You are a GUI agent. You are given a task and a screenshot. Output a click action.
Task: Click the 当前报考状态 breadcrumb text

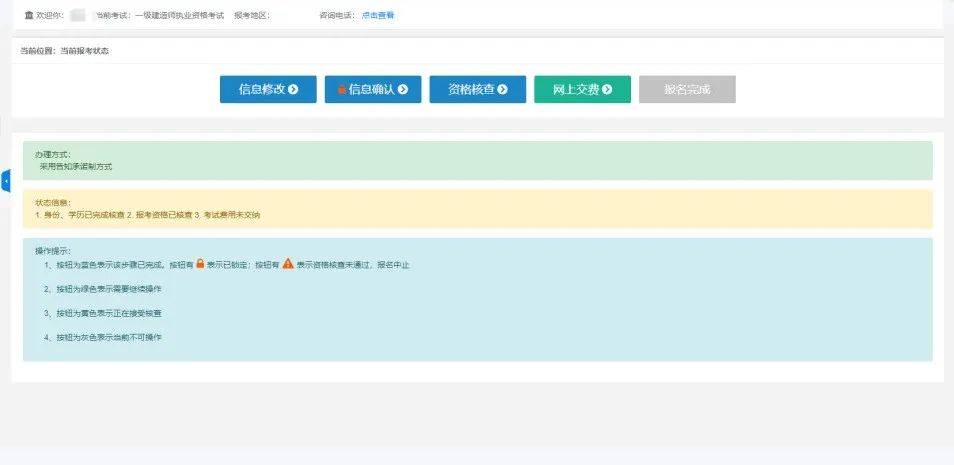coord(85,51)
